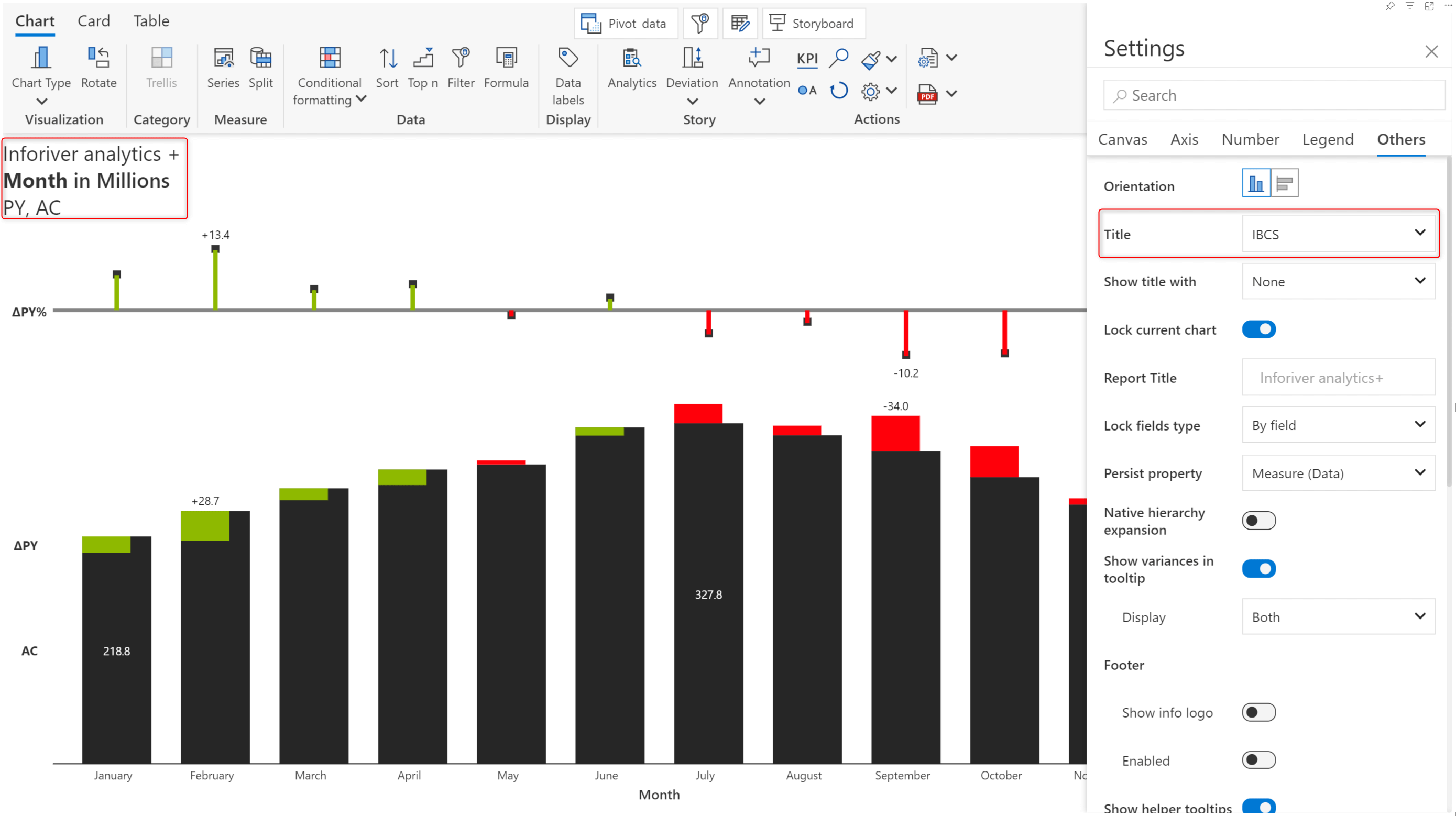The height and width of the screenshot is (816, 1456).
Task: Click the Settings Search field
Action: 1274,95
